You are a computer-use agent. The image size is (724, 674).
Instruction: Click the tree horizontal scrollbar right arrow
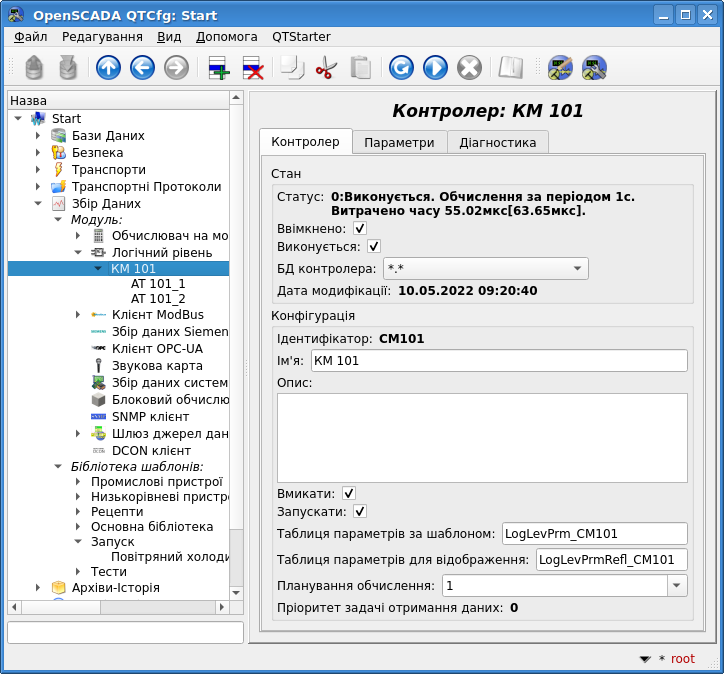click(222, 607)
